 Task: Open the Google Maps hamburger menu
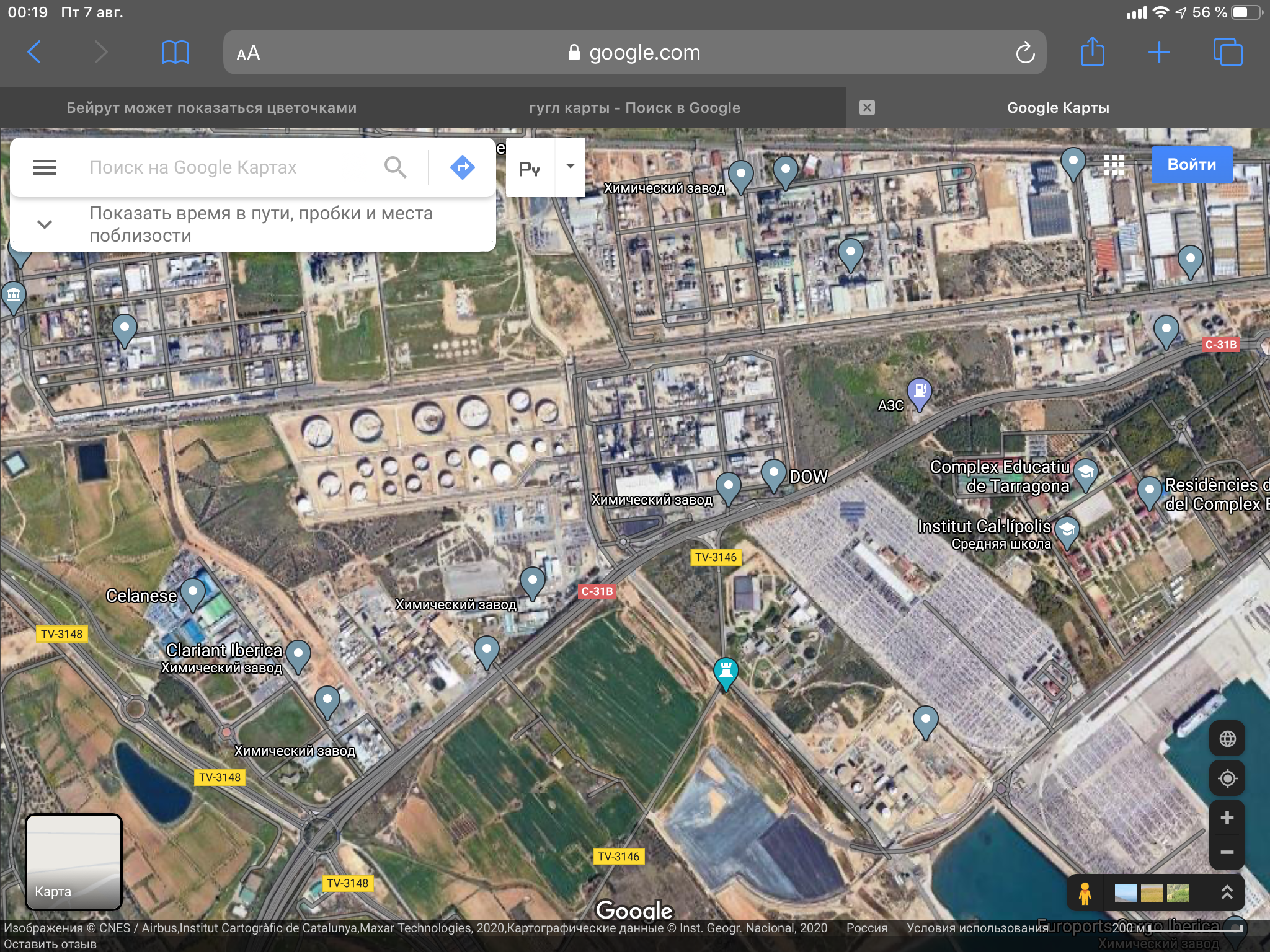click(x=44, y=167)
